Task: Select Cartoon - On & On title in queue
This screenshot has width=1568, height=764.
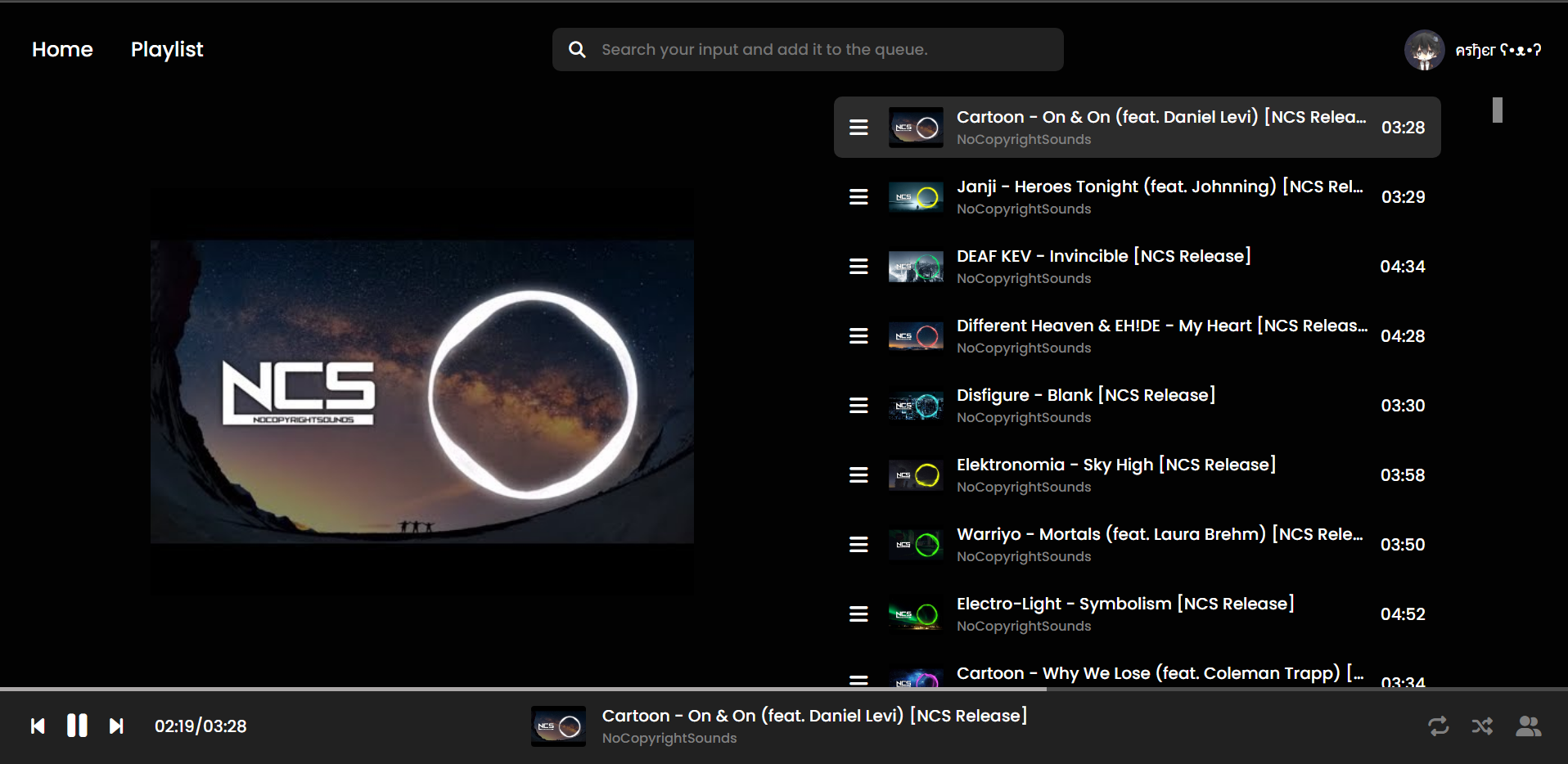Action: (x=1161, y=118)
